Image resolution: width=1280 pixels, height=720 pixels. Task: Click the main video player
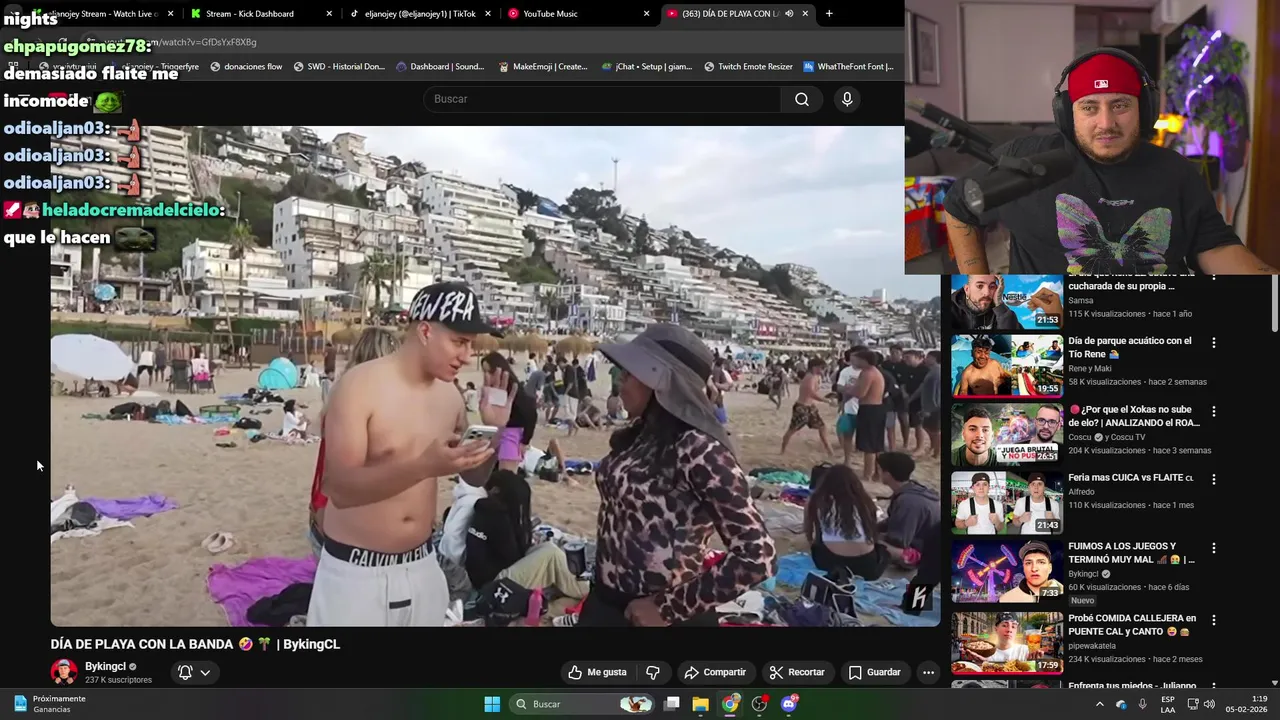click(x=495, y=376)
